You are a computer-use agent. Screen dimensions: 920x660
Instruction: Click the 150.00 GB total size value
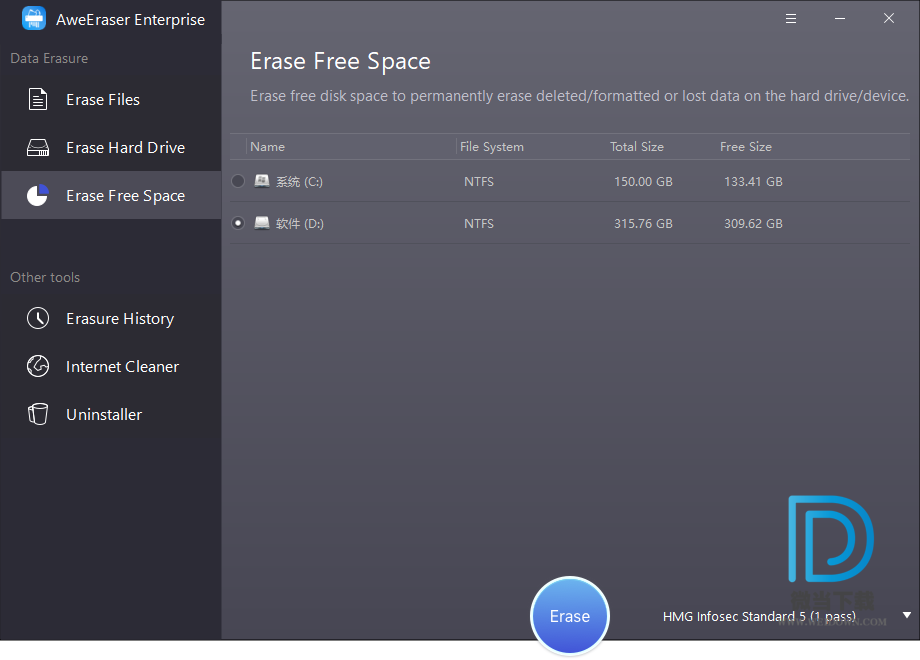coord(643,181)
